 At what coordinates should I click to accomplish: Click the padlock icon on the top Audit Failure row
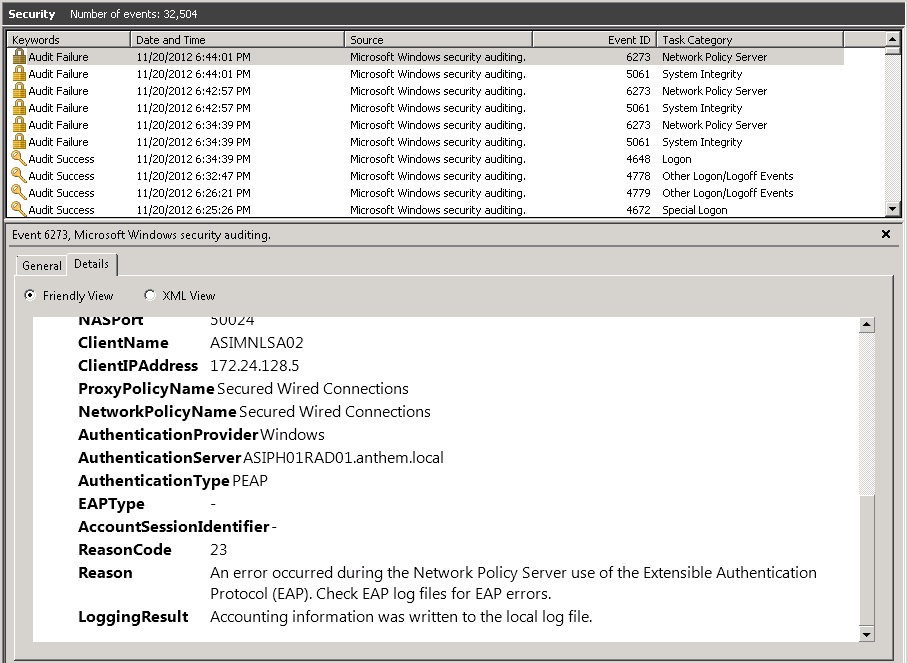[x=19, y=56]
